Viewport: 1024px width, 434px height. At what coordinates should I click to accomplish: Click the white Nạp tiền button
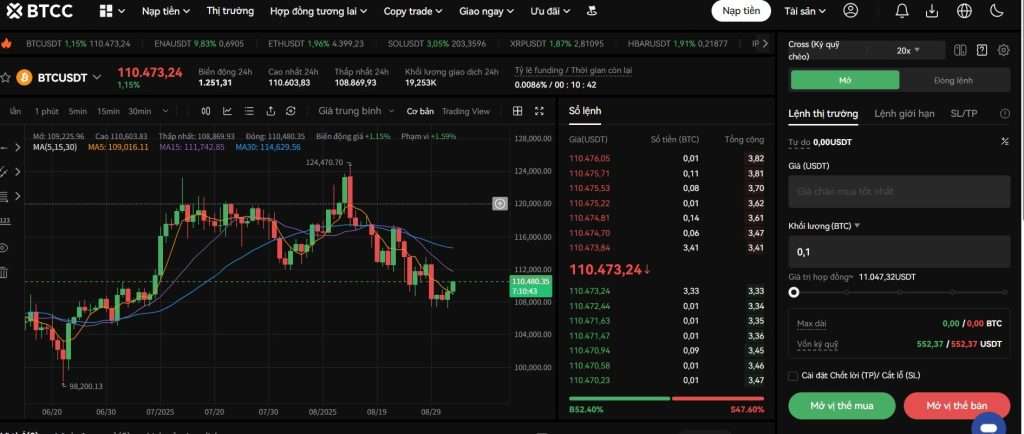pos(741,11)
